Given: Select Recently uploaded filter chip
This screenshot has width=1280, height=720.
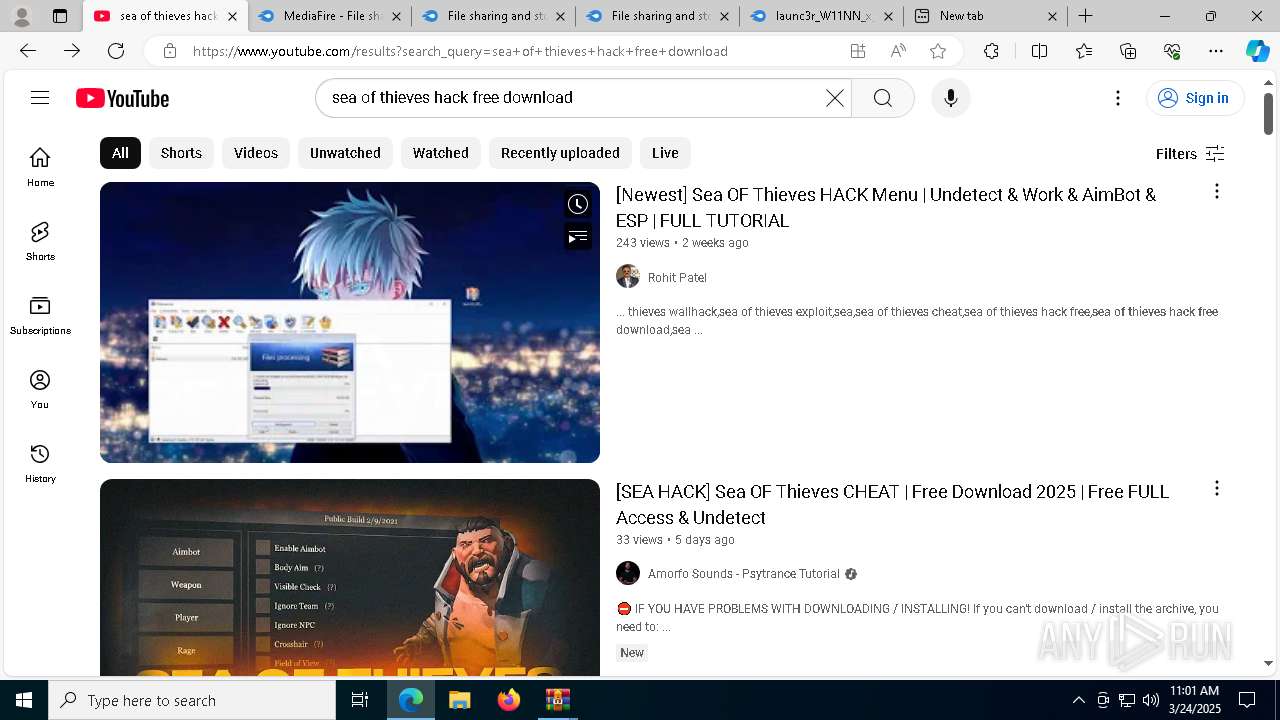Looking at the screenshot, I should click(x=560, y=153).
